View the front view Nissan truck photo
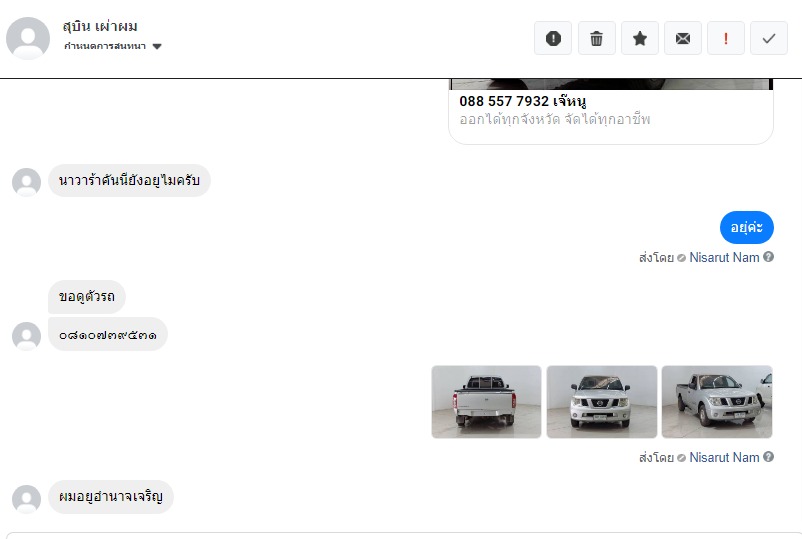The height and width of the screenshot is (539, 802). [602, 401]
